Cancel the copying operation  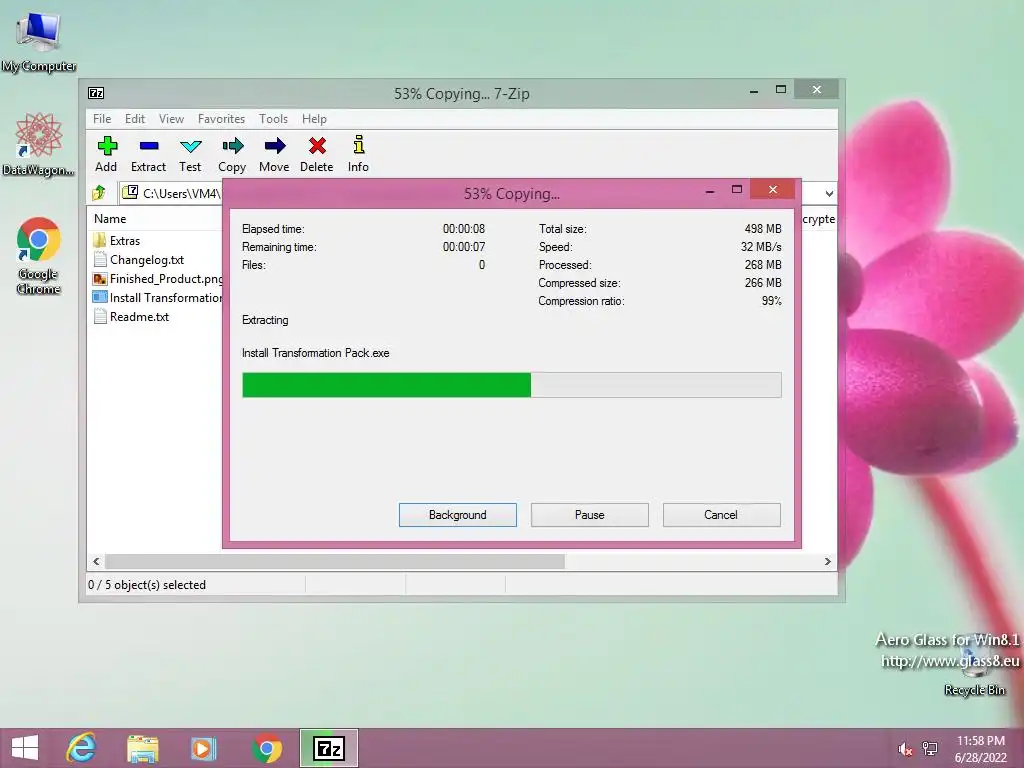pyautogui.click(x=722, y=515)
